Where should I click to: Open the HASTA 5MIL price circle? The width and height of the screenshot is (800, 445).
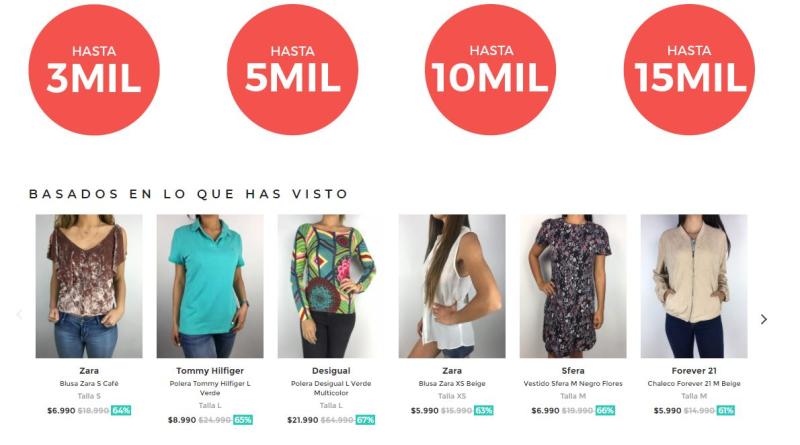click(292, 70)
